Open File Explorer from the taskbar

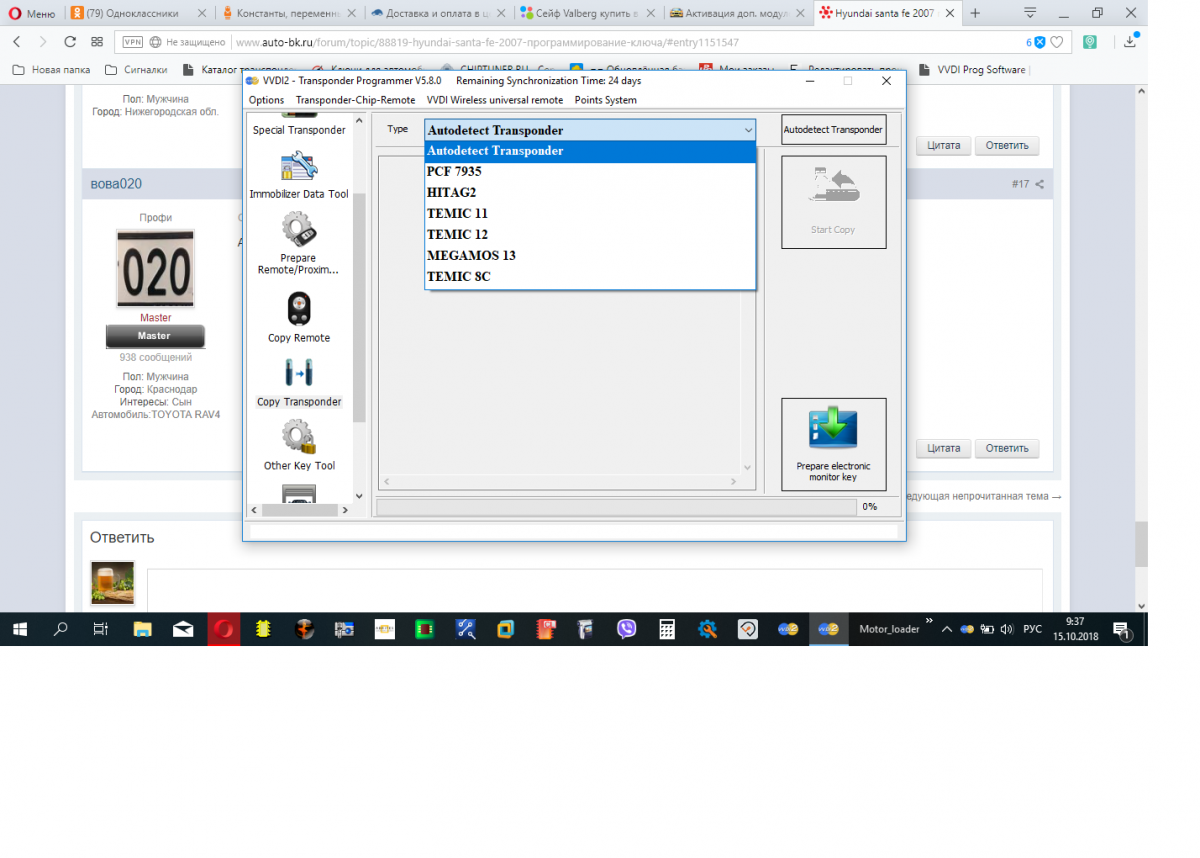point(142,629)
